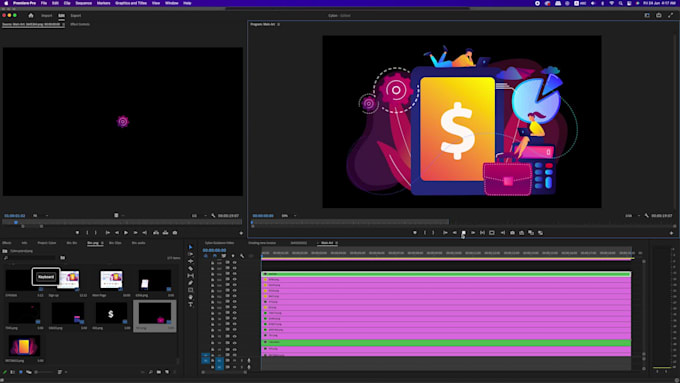This screenshot has width=680, height=383.
Task: Open timeline display settings wrench
Action: click(x=242, y=256)
